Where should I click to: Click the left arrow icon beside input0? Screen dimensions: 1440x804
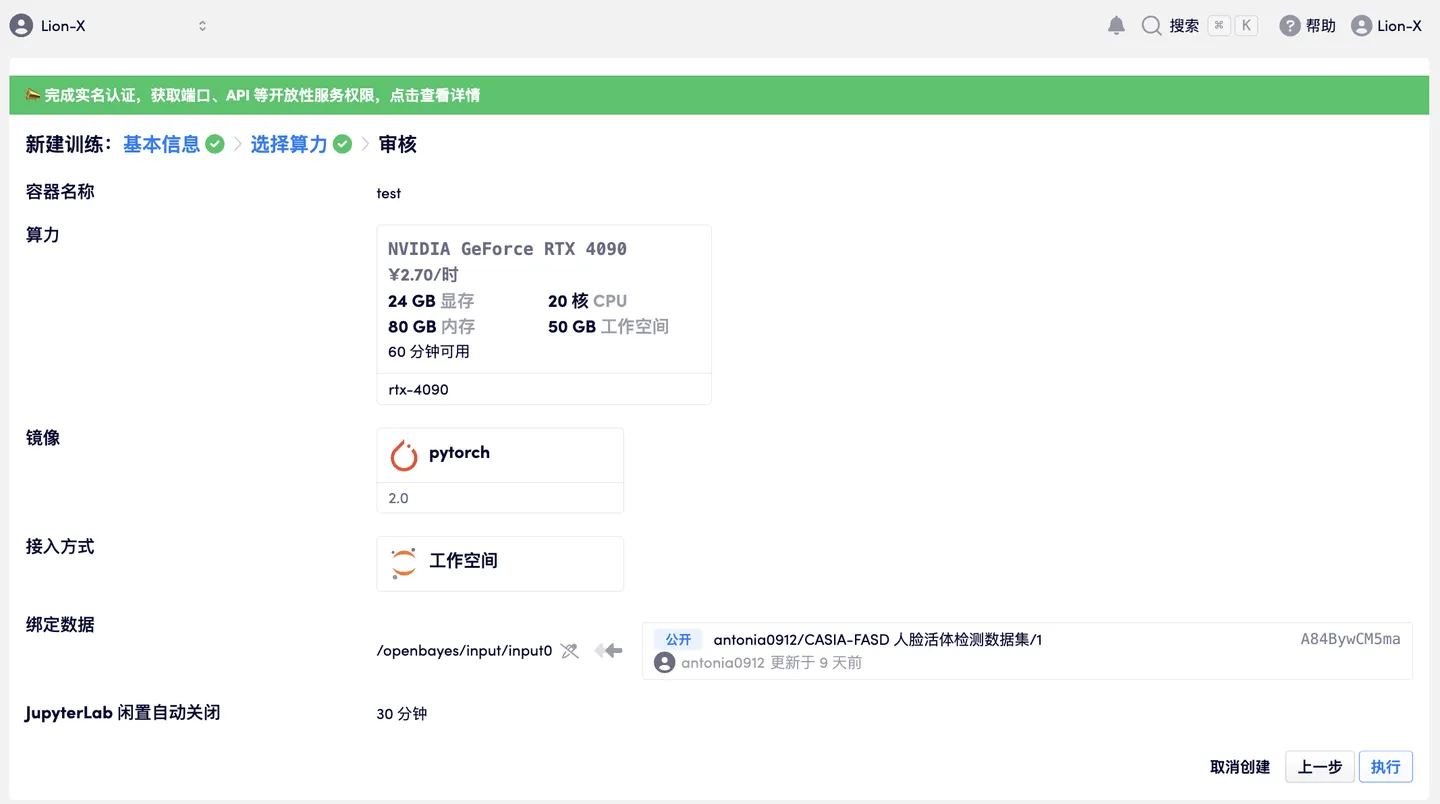(x=608, y=650)
